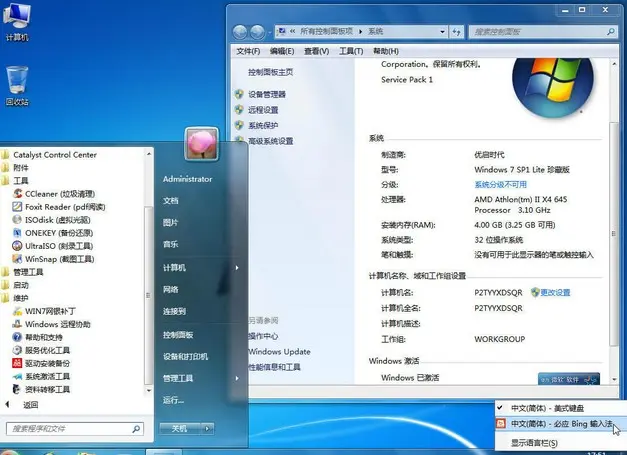Click 显示语言栏(S) in language menu
Image resolution: width=627 pixels, height=455 pixels.
[x=560, y=443]
